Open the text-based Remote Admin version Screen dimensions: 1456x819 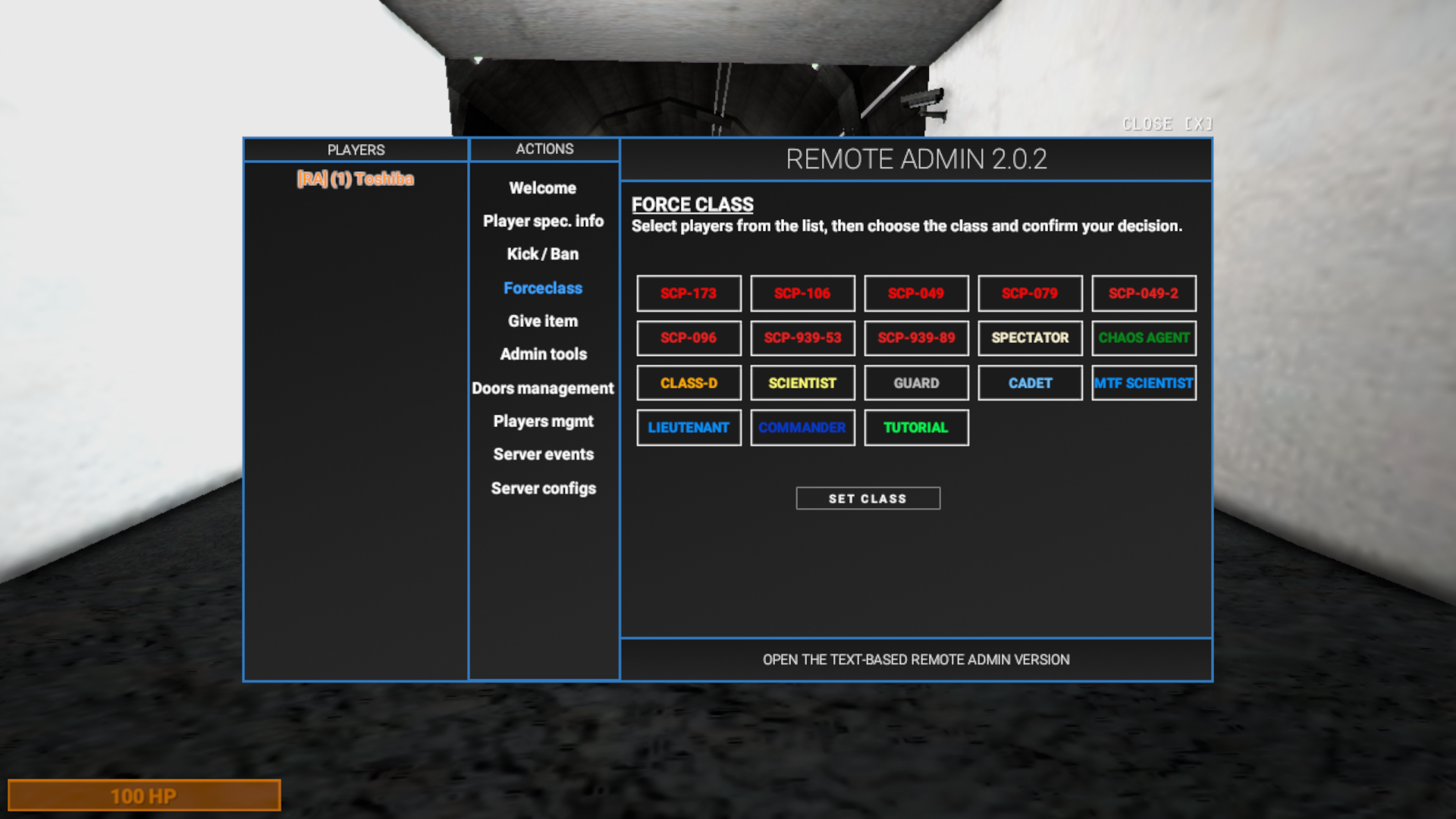(916, 660)
